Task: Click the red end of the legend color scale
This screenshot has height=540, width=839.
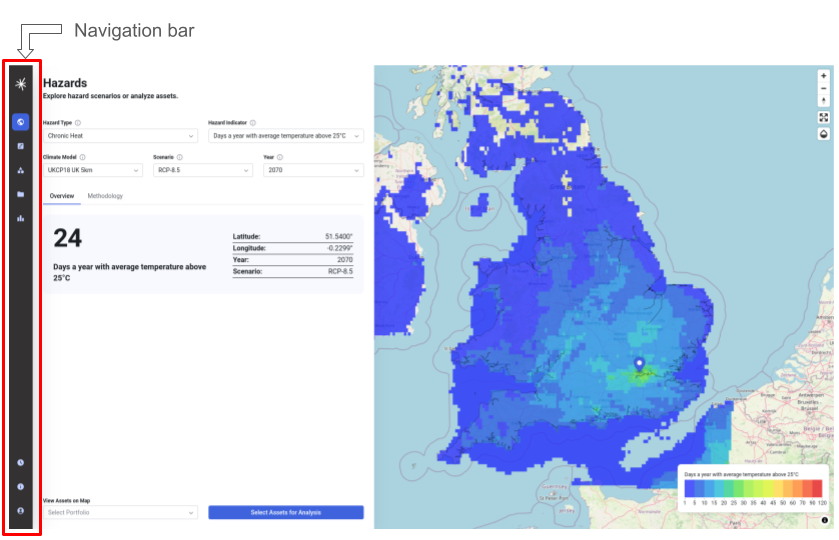Action: point(817,489)
